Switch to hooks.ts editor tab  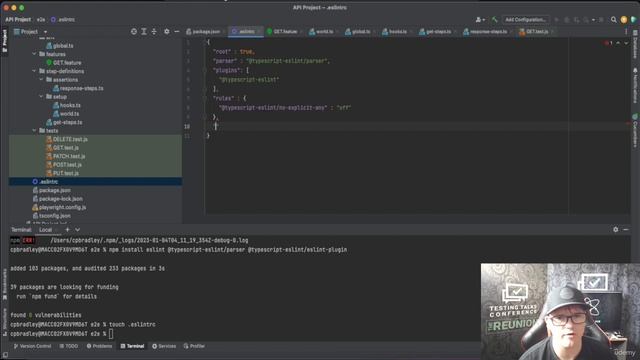[x=395, y=31]
